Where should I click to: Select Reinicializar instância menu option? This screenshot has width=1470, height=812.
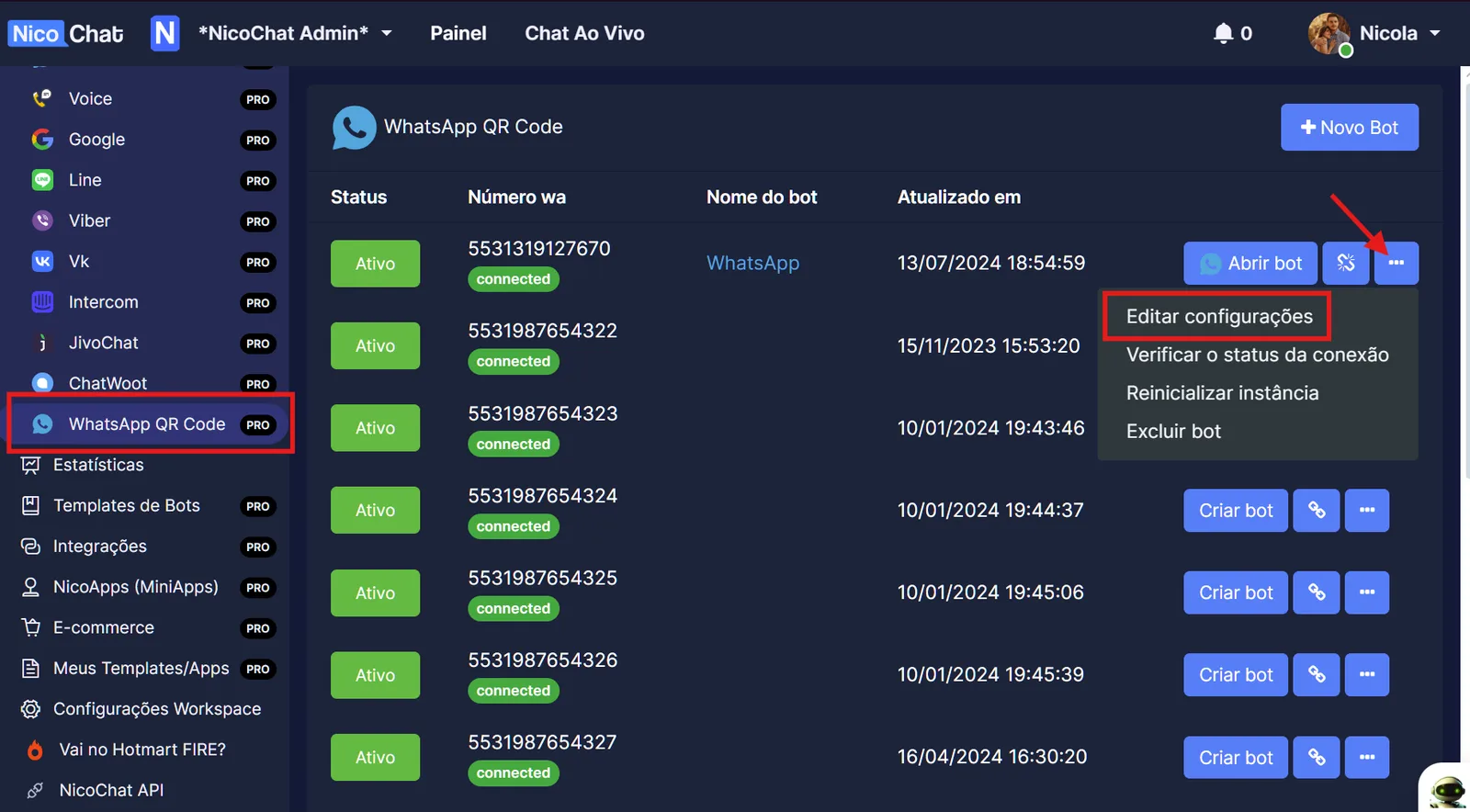click(x=1222, y=393)
